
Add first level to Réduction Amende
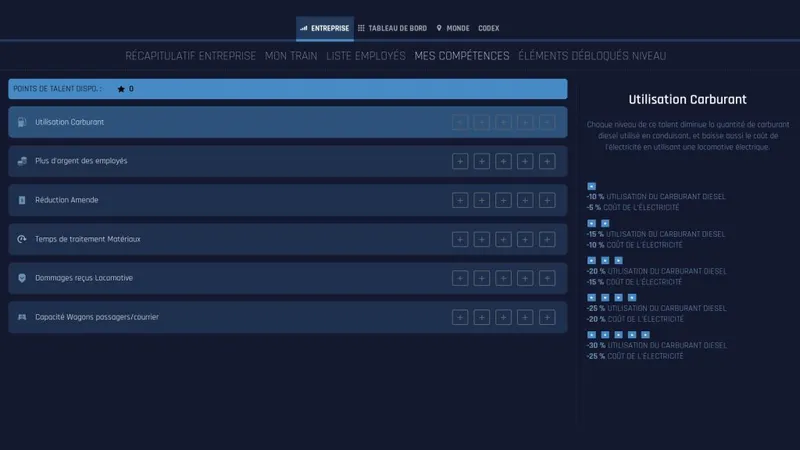click(460, 200)
